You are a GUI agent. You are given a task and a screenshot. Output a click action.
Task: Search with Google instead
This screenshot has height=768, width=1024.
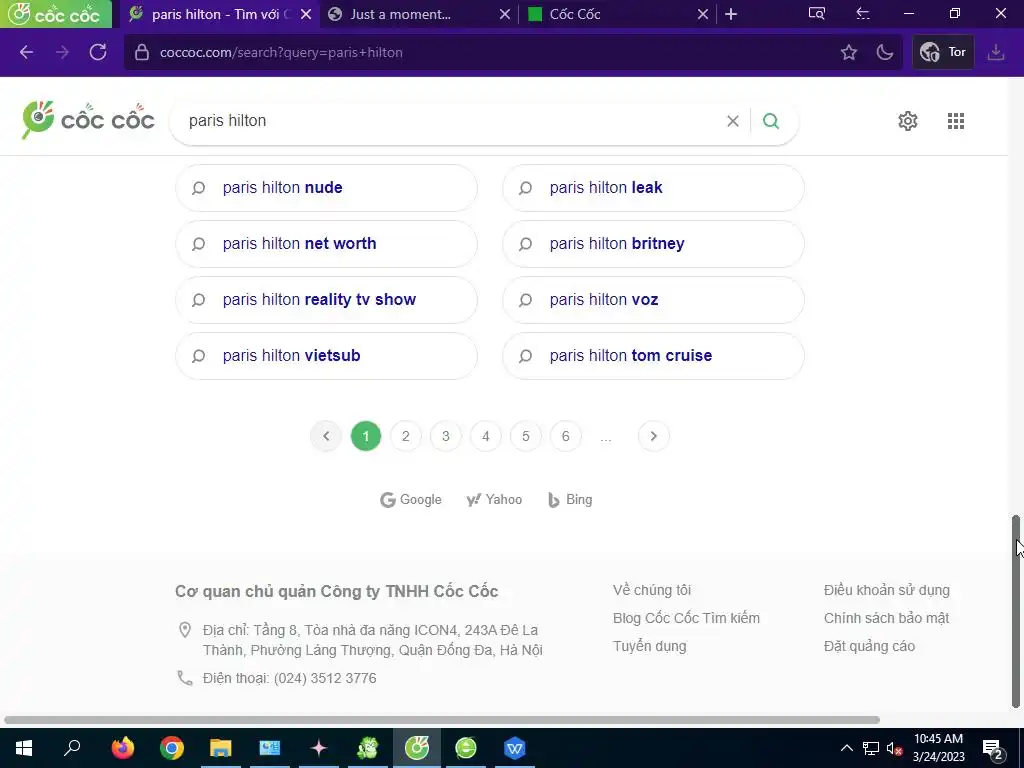tap(411, 500)
